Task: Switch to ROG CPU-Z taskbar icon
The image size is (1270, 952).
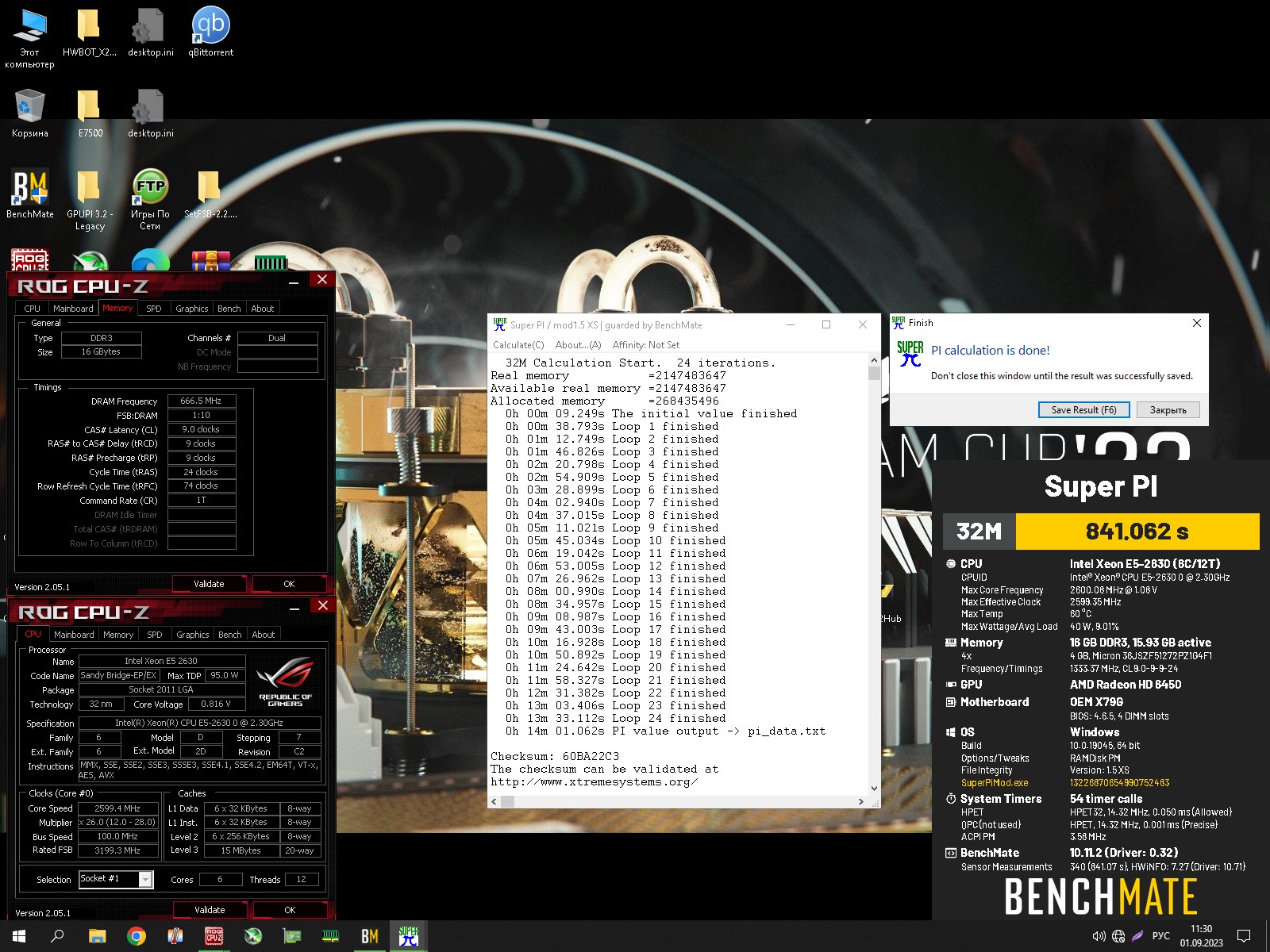Action: click(214, 936)
